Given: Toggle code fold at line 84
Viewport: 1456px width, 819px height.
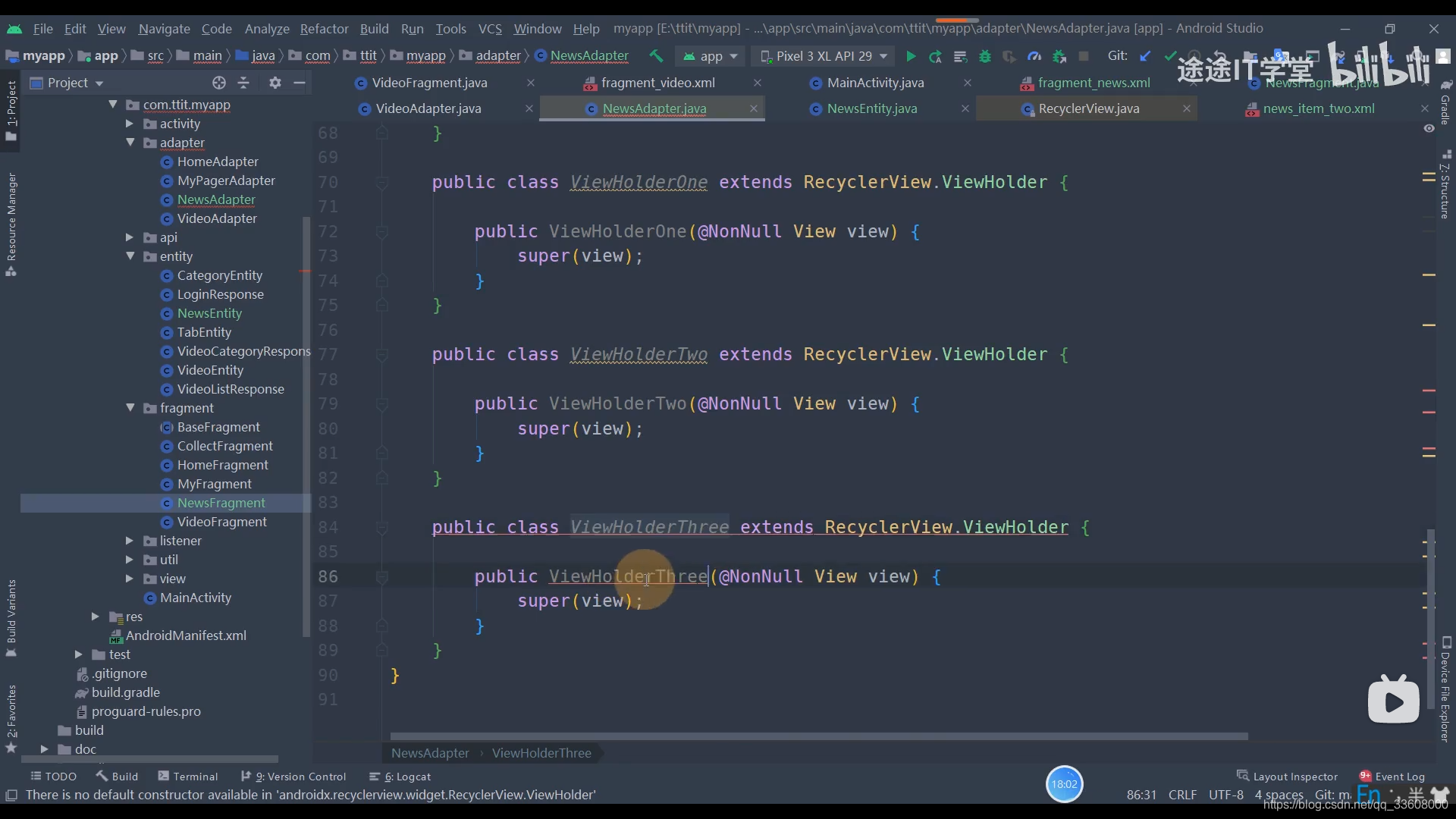Looking at the screenshot, I should click(382, 527).
